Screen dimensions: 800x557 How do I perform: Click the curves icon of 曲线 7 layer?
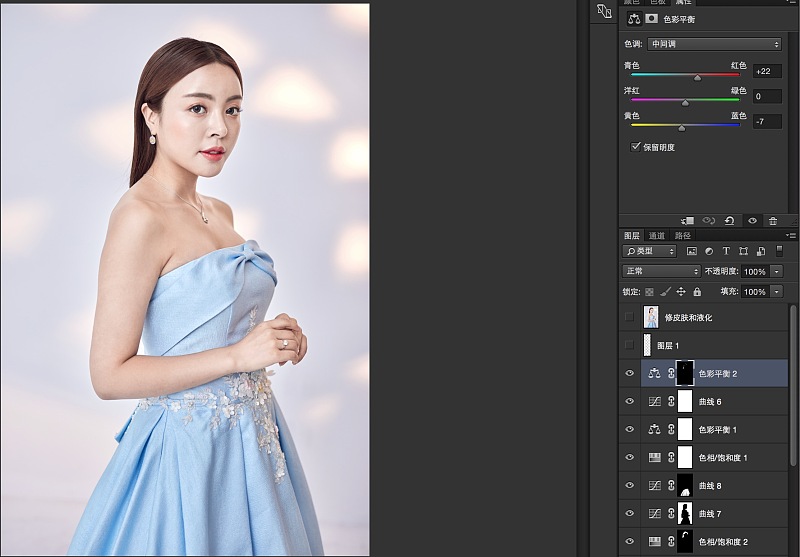point(654,514)
